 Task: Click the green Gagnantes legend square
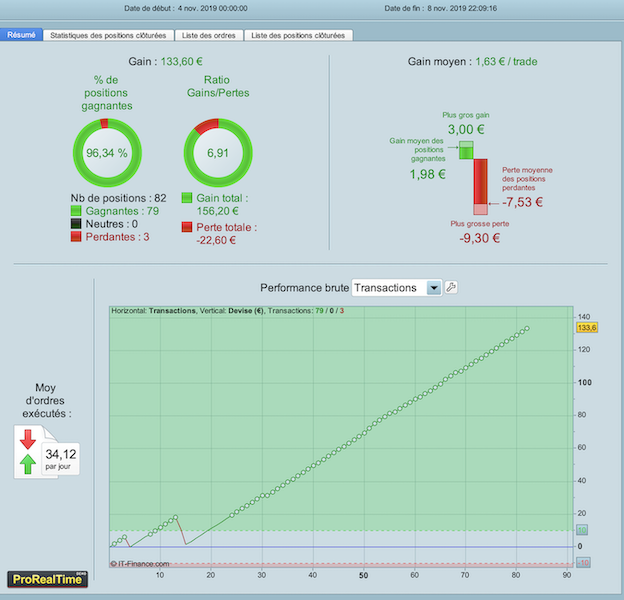pos(76,211)
